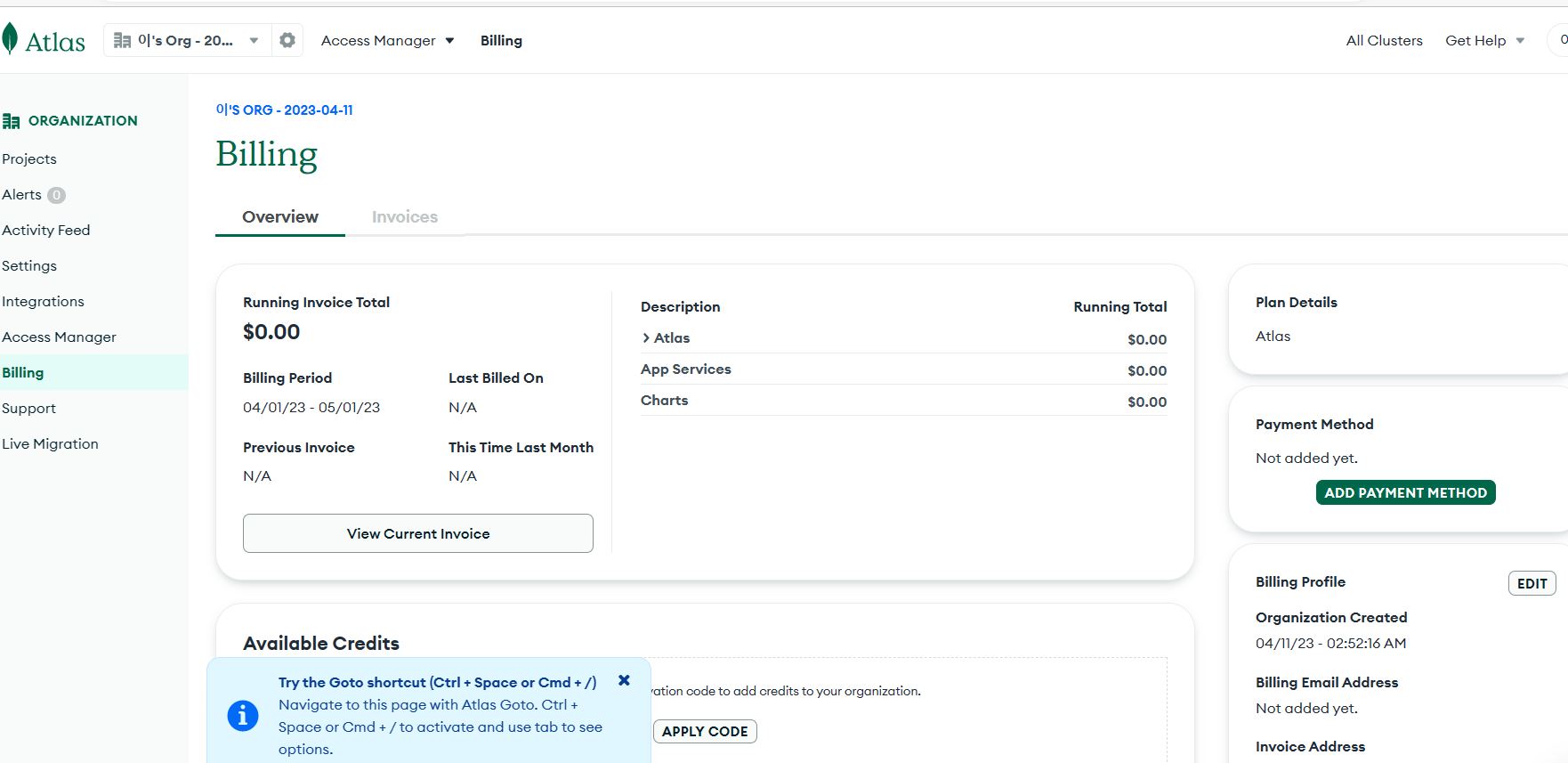Click the View Current Invoice button

pyautogui.click(x=418, y=533)
